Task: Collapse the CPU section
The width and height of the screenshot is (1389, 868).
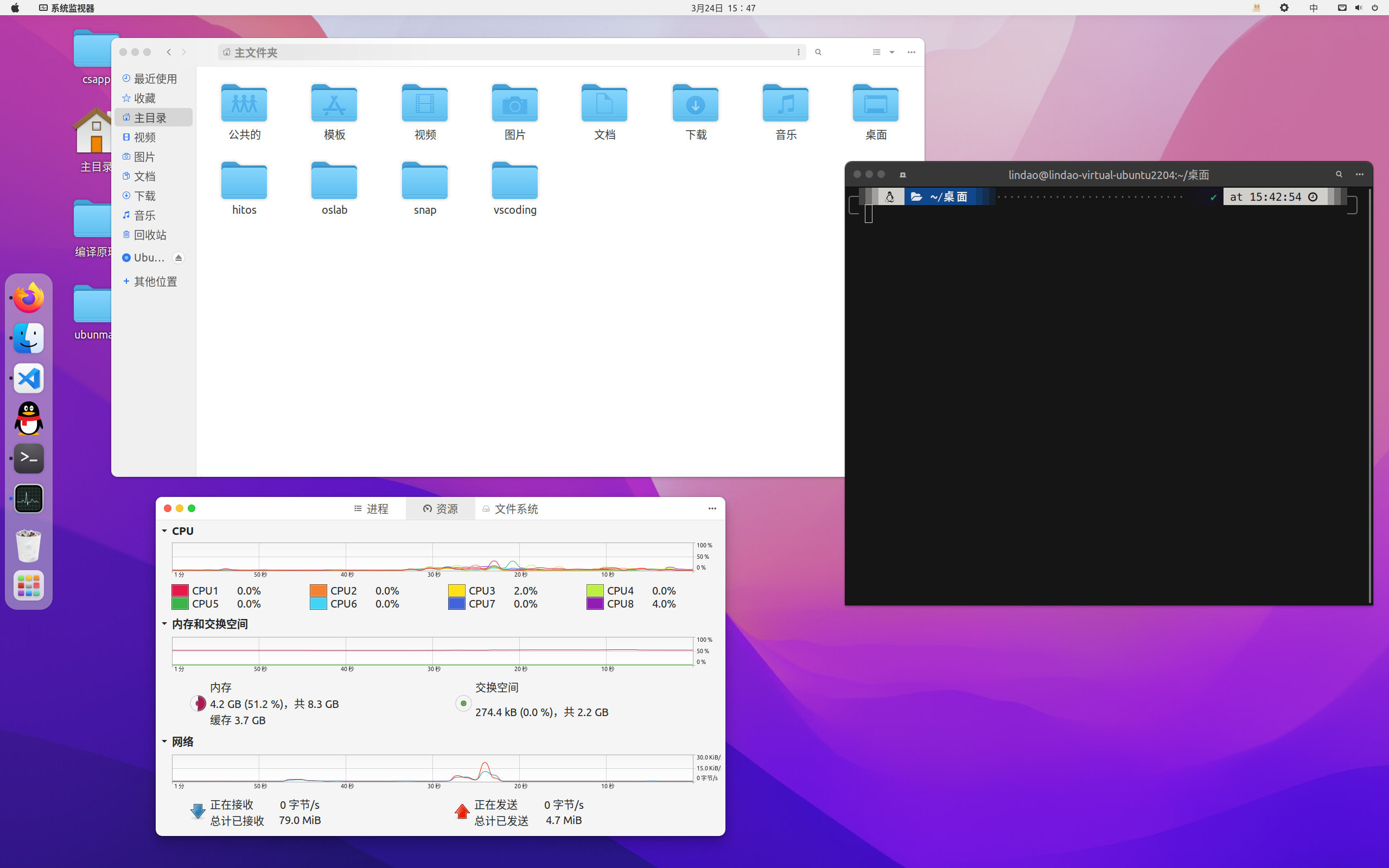Action: [x=165, y=531]
